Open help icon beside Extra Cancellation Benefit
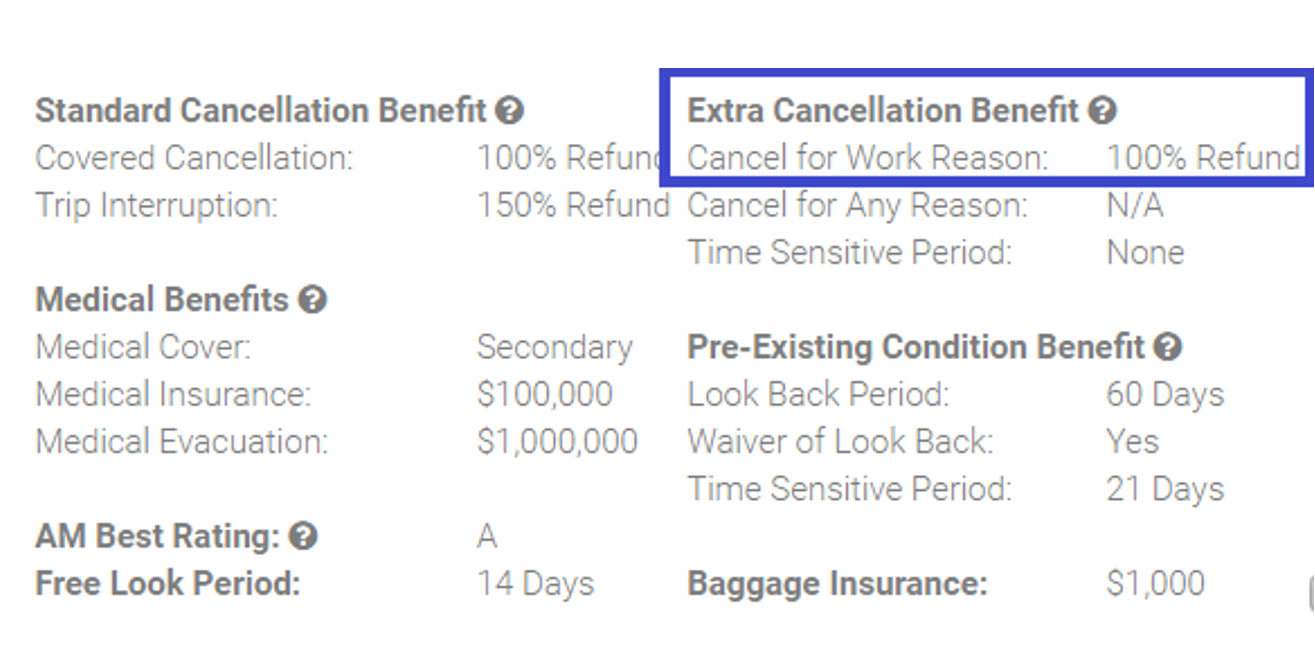Viewport: 1315px width, 650px height. 1102,110
